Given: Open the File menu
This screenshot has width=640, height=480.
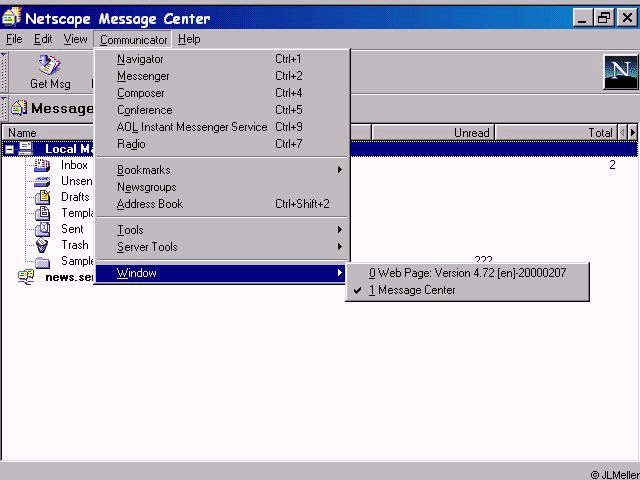Looking at the screenshot, I should (x=14, y=39).
